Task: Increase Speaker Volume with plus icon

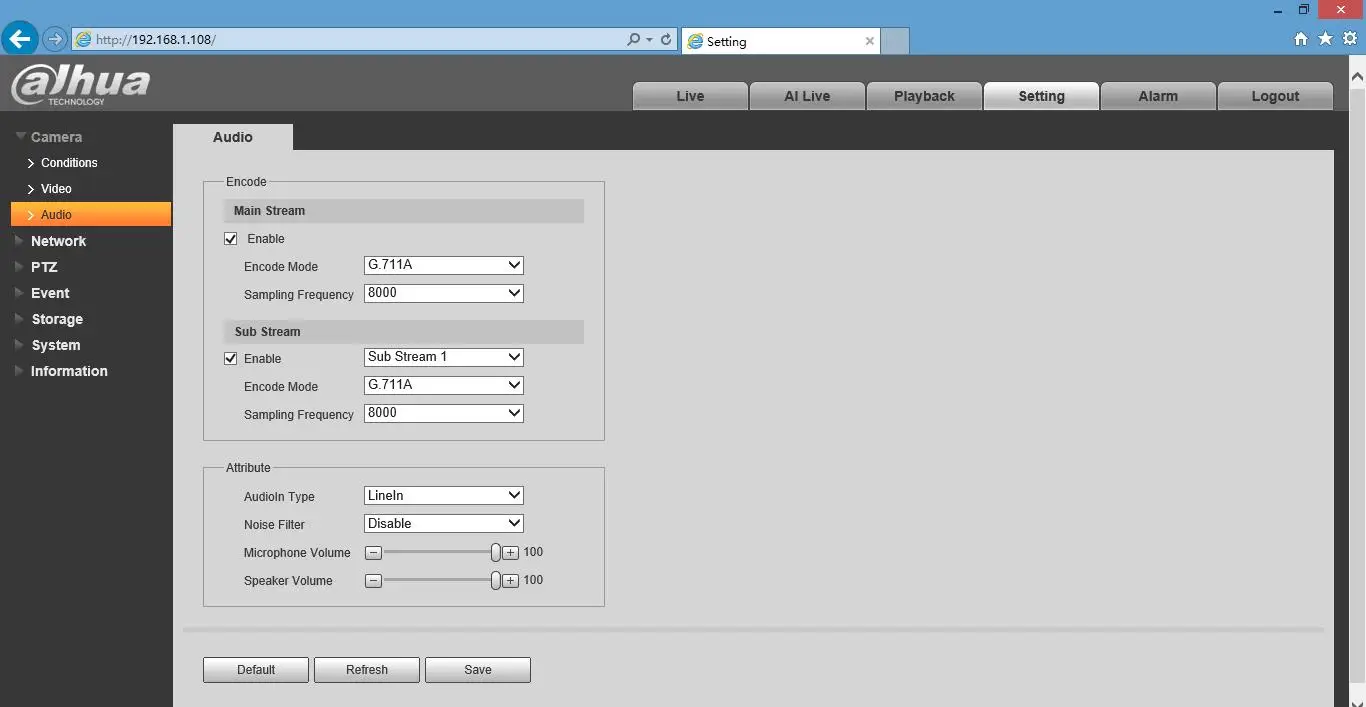Action: click(510, 580)
